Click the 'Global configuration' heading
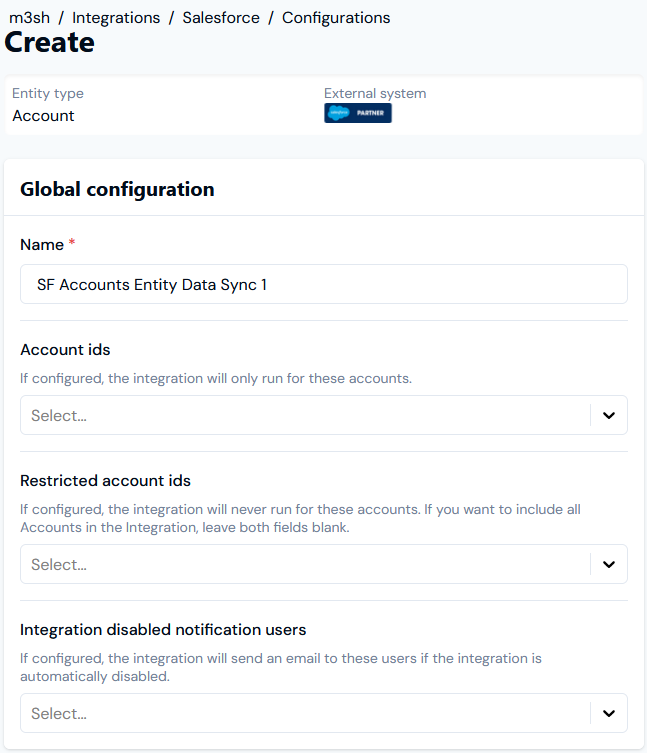Image resolution: width=647 pixels, height=753 pixels. tap(117, 189)
